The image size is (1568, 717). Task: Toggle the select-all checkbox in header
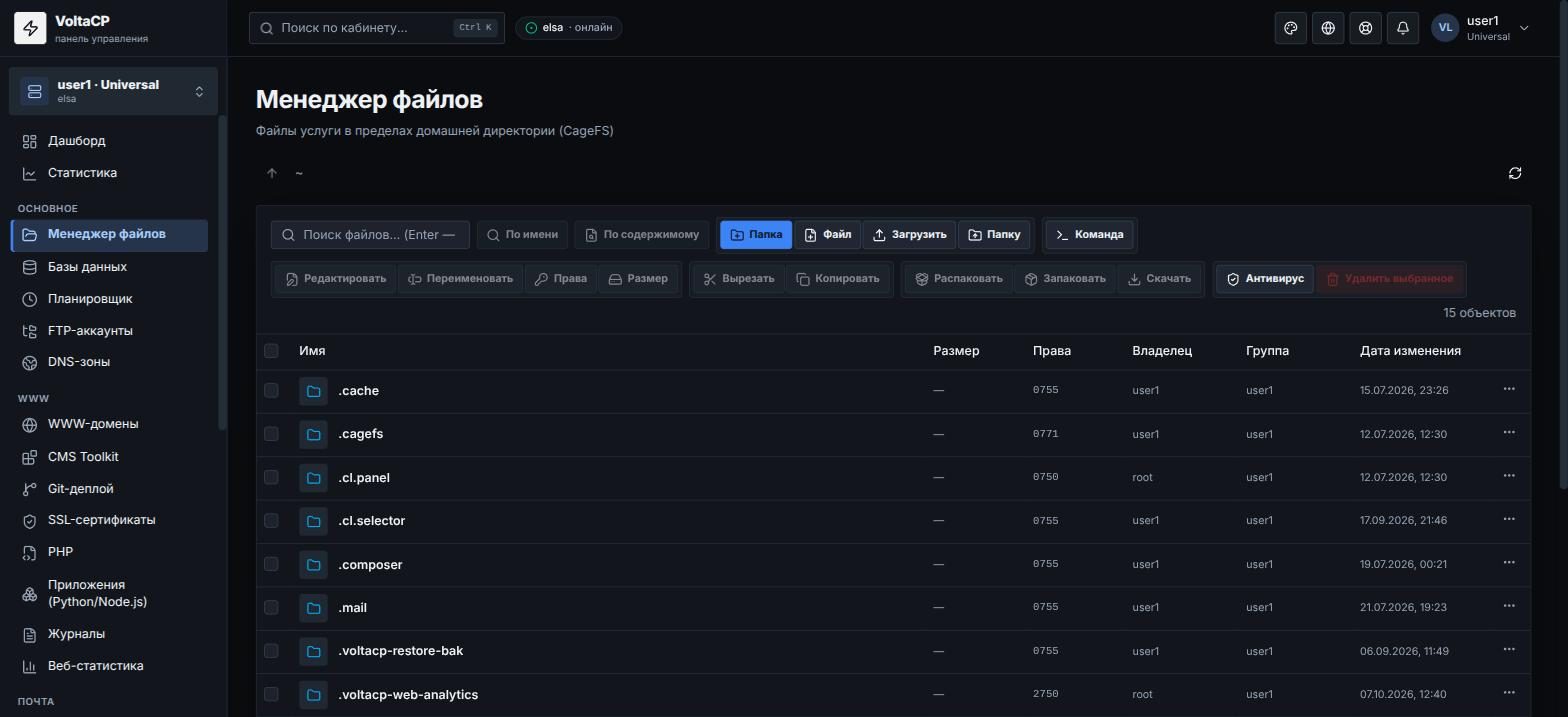271,350
